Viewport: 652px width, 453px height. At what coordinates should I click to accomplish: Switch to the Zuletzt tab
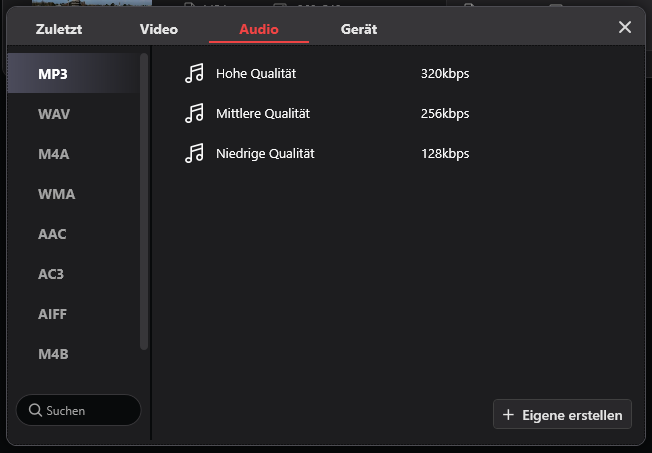[x=59, y=30]
